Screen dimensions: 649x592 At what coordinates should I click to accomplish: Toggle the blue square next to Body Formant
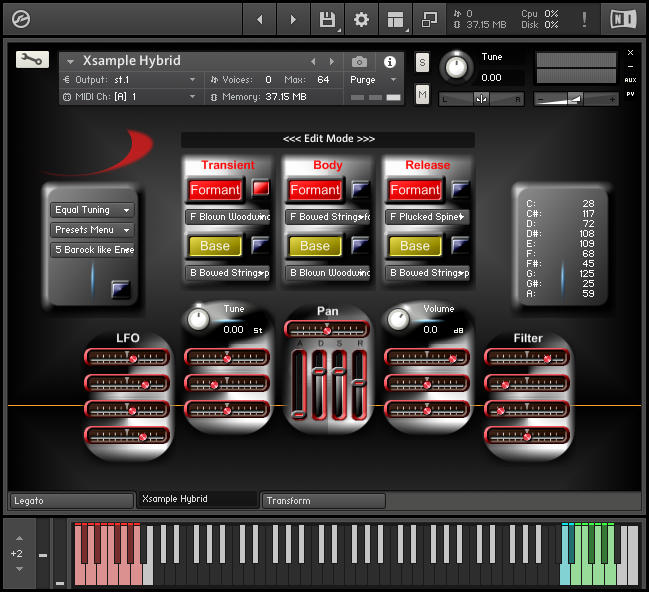(x=361, y=189)
